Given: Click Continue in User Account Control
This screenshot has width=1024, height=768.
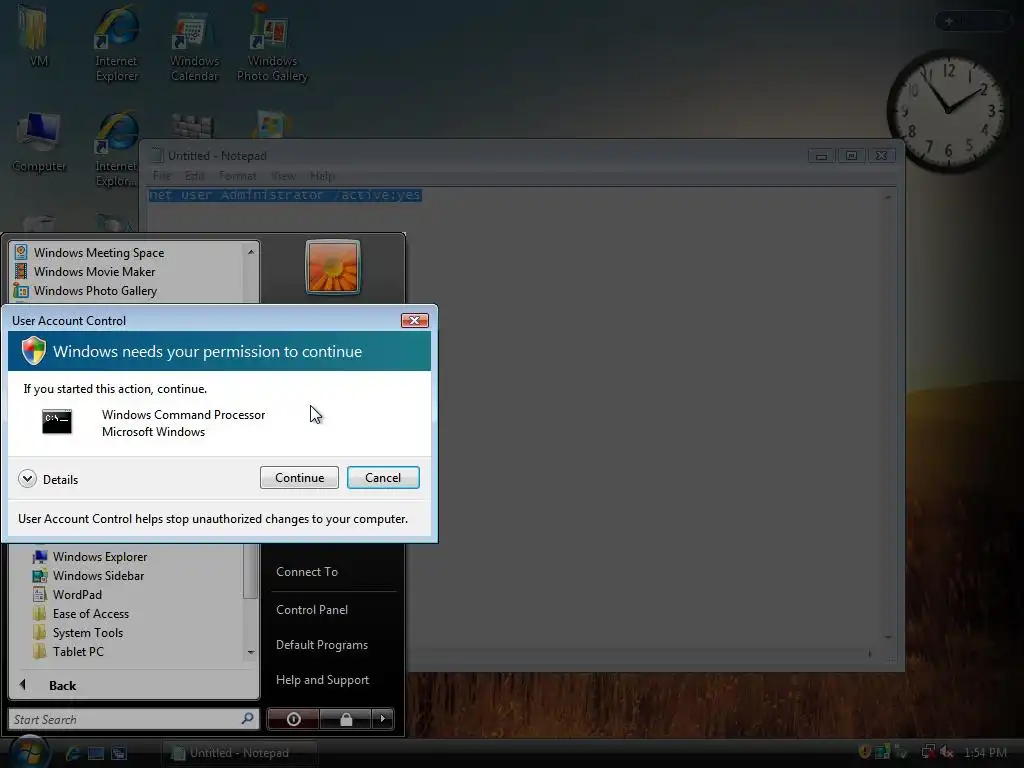Looking at the screenshot, I should click(299, 477).
